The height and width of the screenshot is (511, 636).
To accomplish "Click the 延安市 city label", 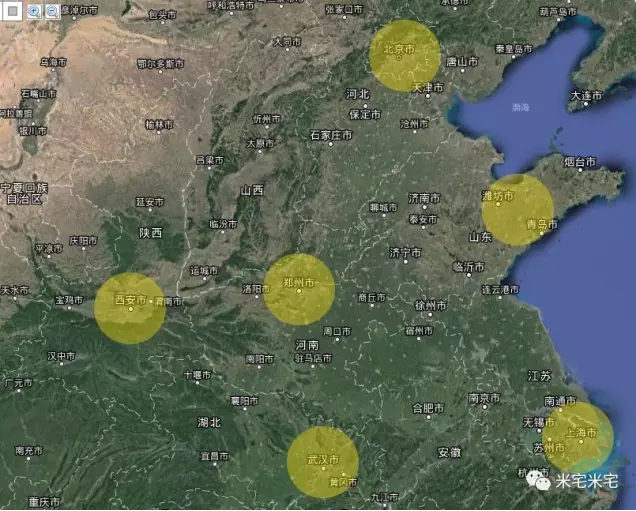I will coord(150,202).
